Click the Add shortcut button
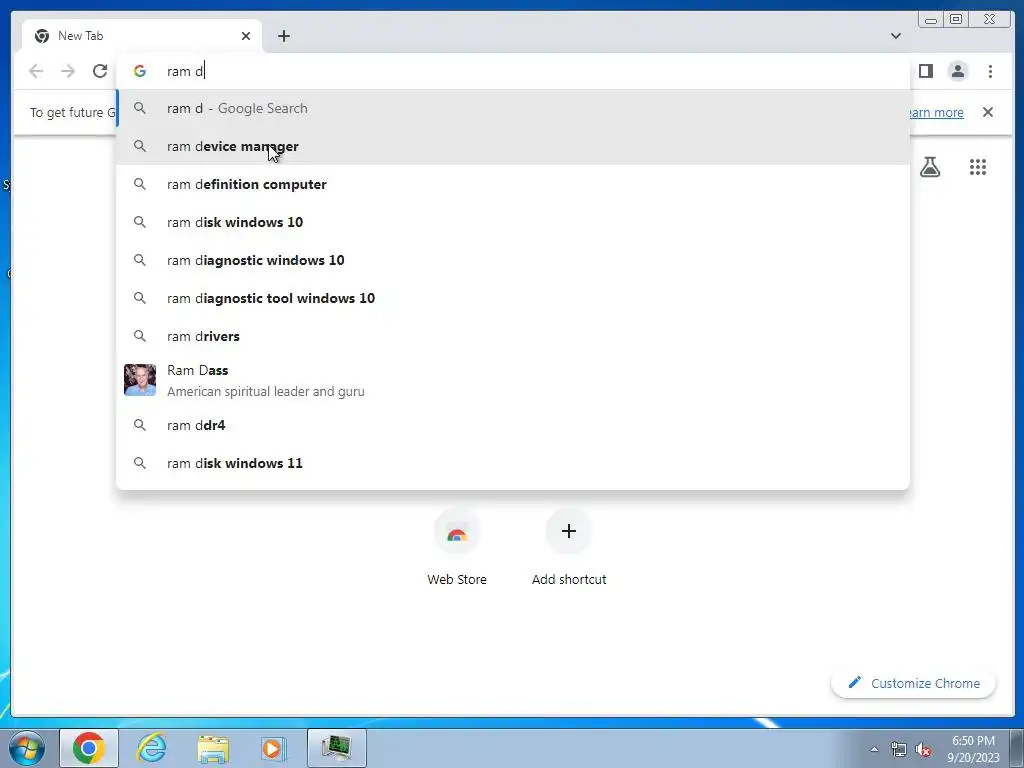The image size is (1024, 768). point(569,548)
